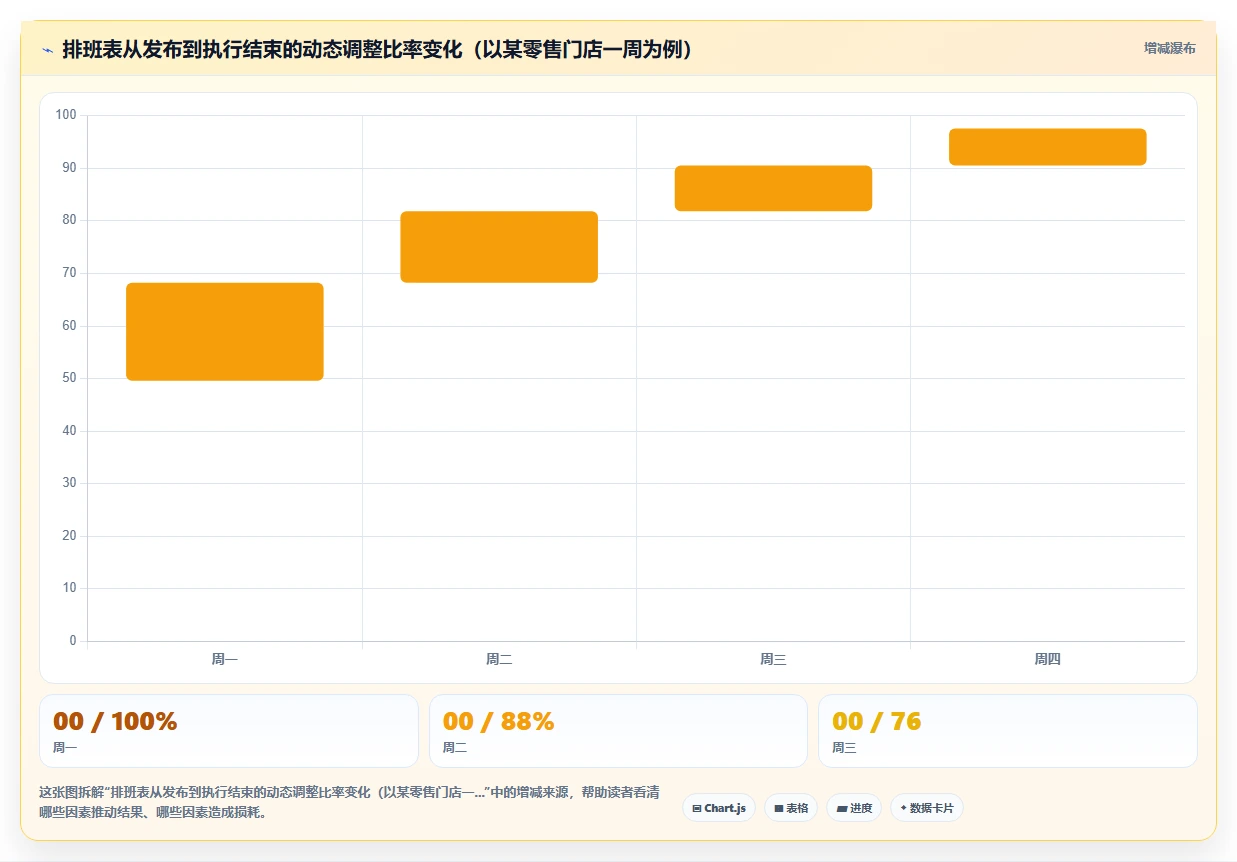This screenshot has width=1237, height=862.
Task: Click the chart title 排班表从发布到执行结束的动态调整比率变化
Action: pyautogui.click(x=377, y=49)
